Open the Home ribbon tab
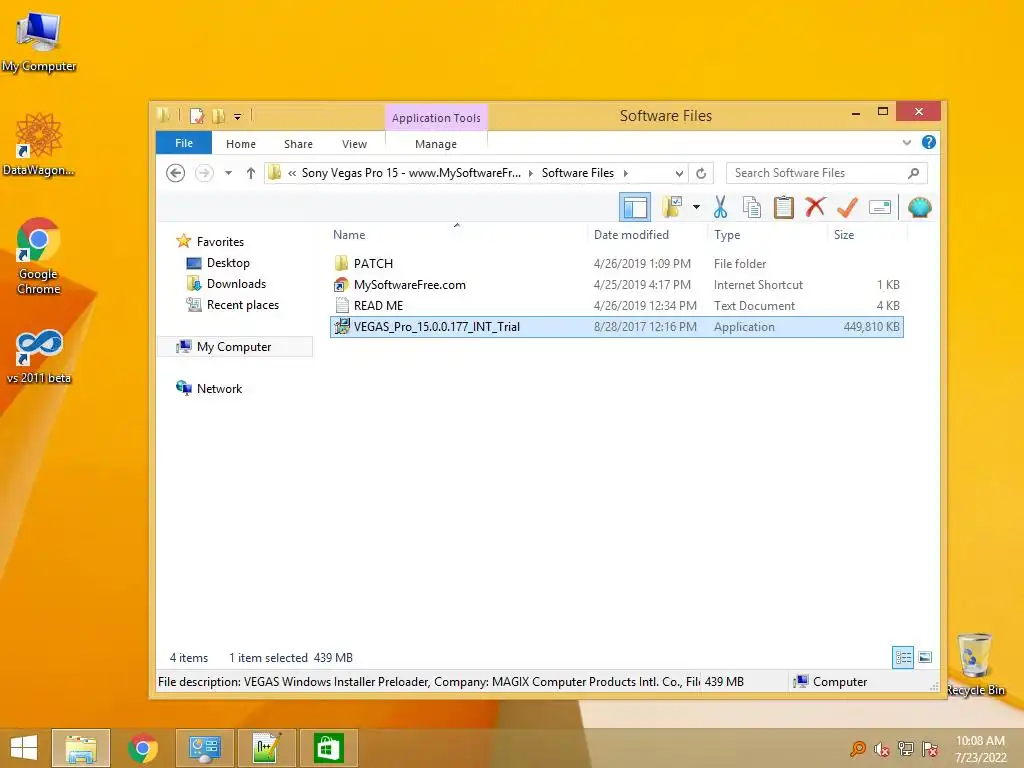The width and height of the screenshot is (1024, 768). [241, 144]
